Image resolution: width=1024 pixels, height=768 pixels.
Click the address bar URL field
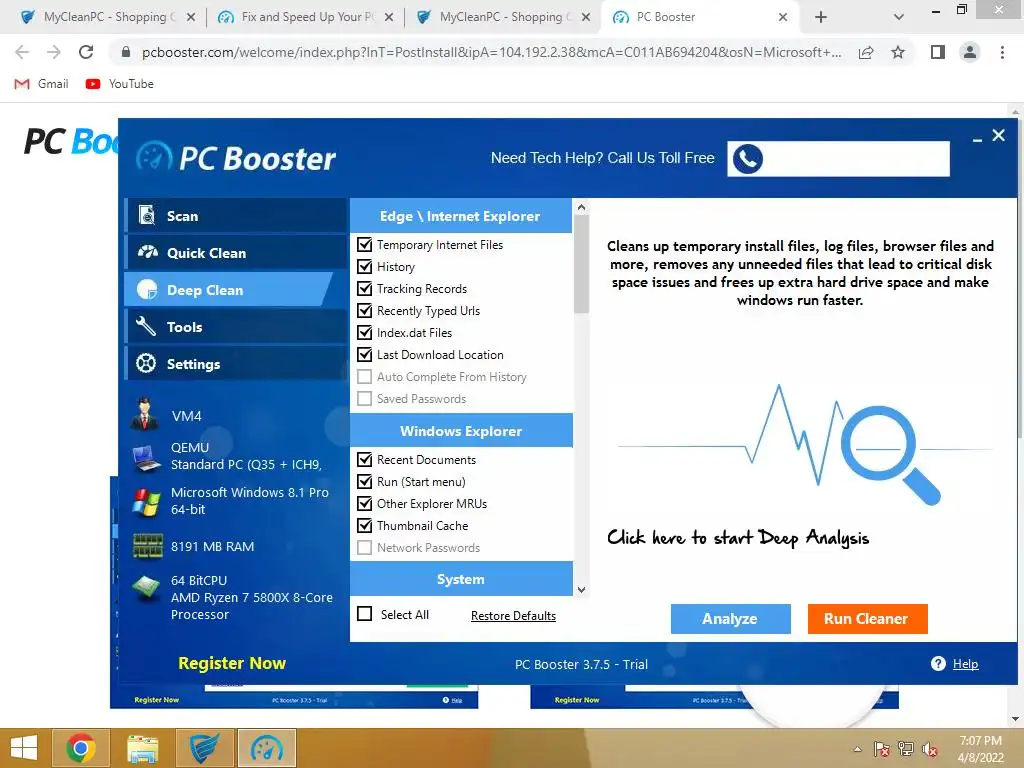click(x=490, y=52)
